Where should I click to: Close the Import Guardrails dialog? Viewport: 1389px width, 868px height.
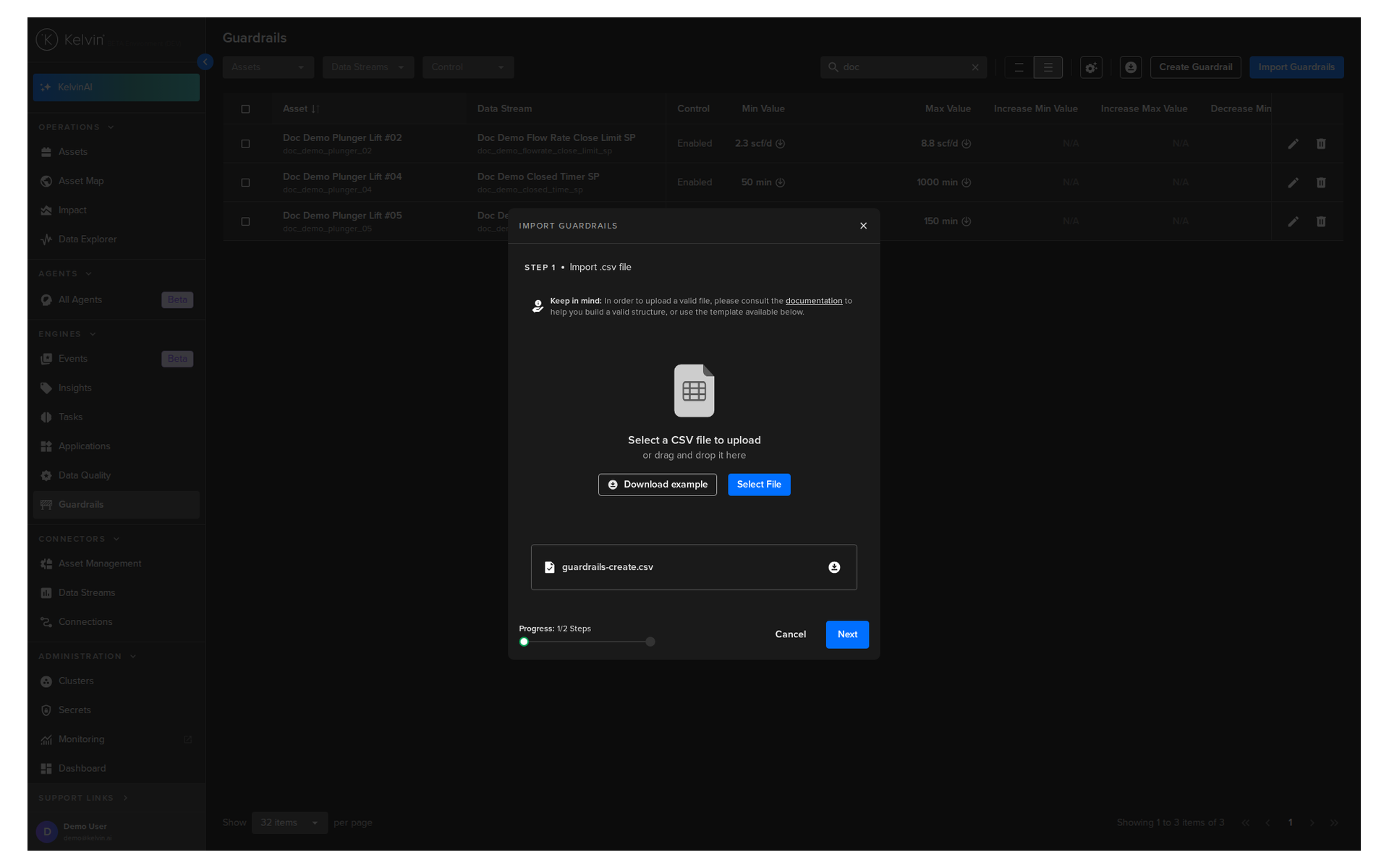(863, 226)
